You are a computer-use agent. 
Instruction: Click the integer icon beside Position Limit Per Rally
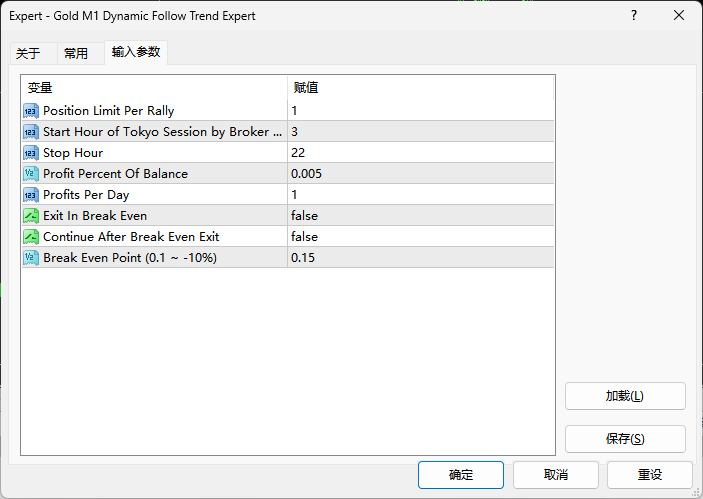tap(31, 111)
